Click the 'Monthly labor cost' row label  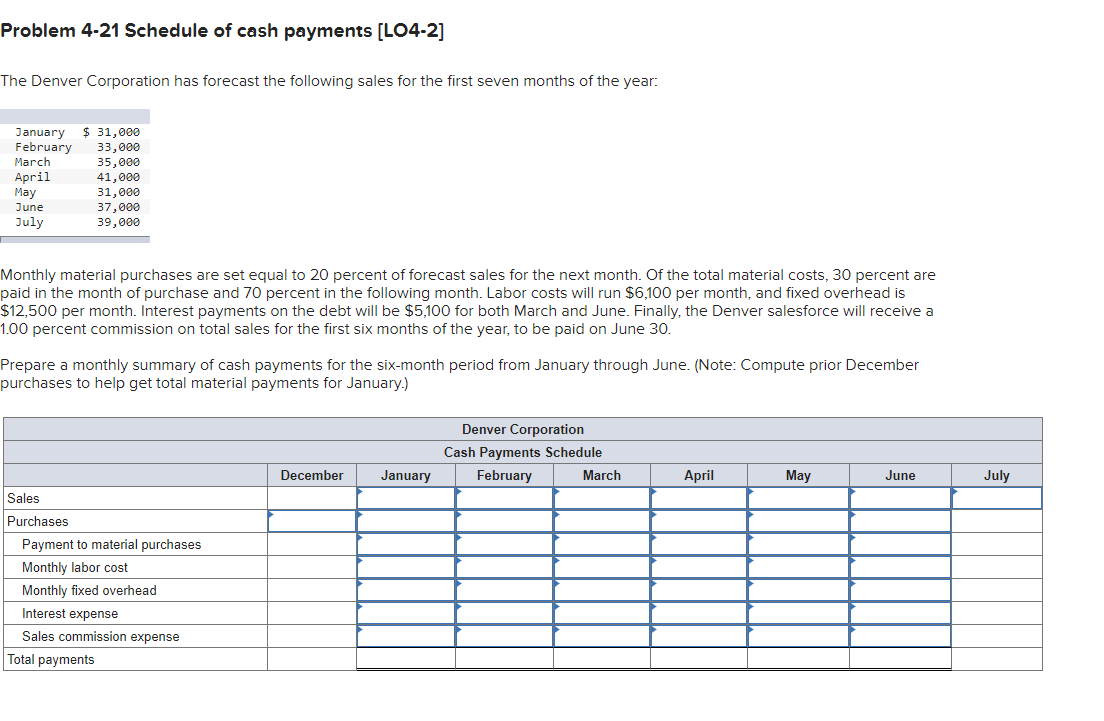pos(75,568)
